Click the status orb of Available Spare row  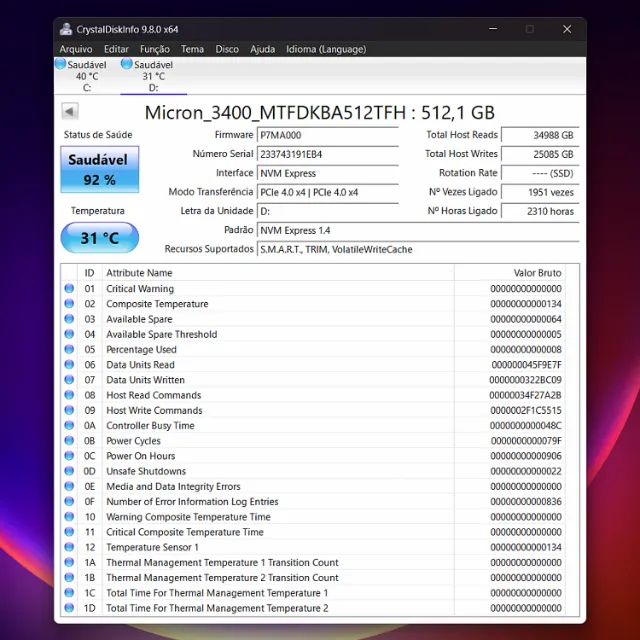point(69,318)
